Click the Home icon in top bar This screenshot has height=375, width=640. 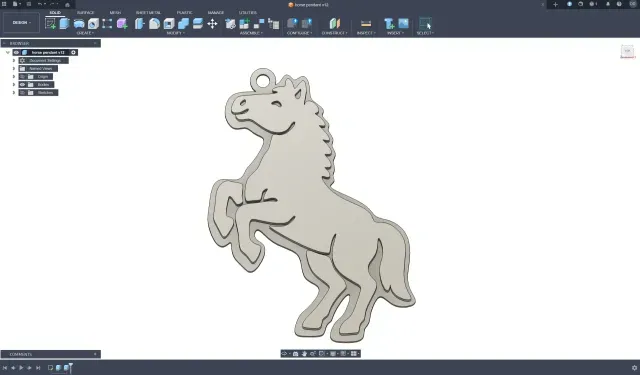pos(67,4)
